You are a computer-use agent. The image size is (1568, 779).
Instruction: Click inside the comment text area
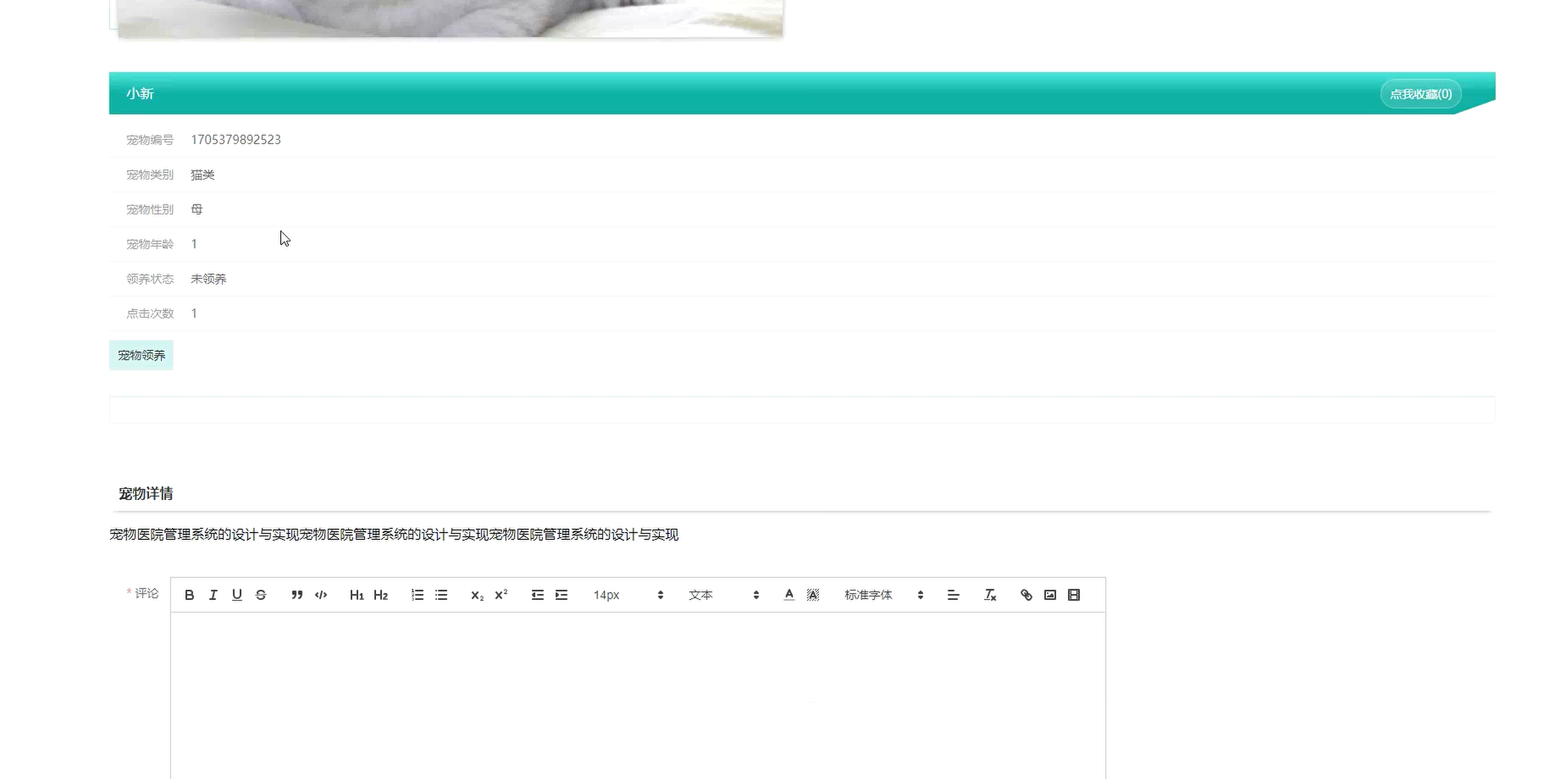pos(638,695)
